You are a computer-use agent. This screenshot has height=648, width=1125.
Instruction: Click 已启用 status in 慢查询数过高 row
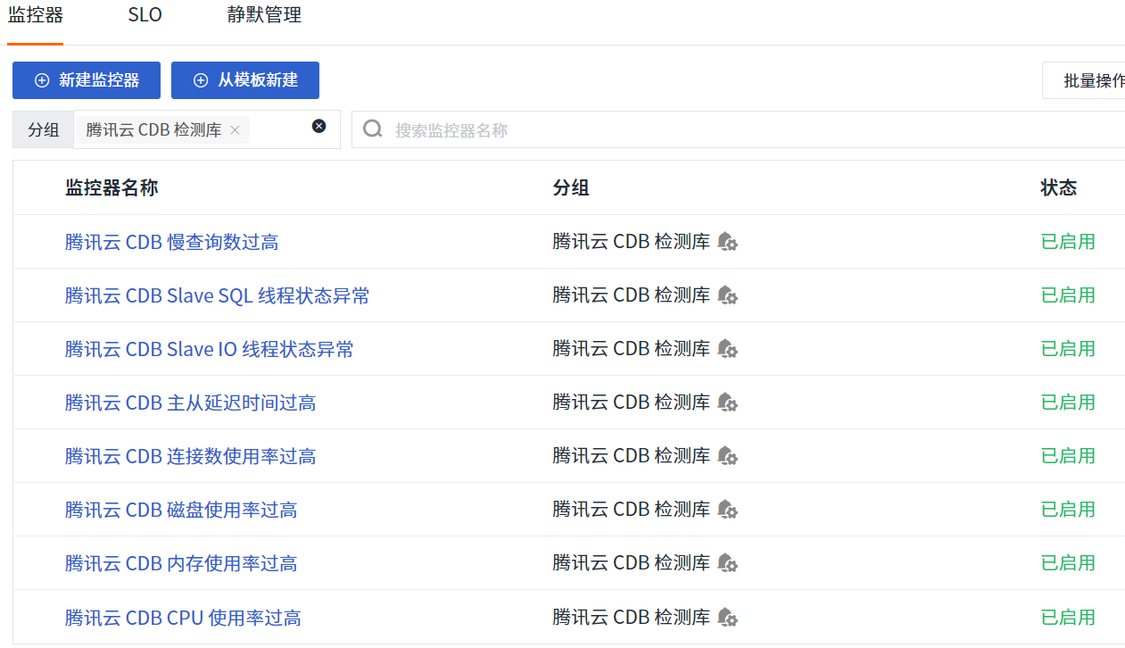pos(1068,242)
